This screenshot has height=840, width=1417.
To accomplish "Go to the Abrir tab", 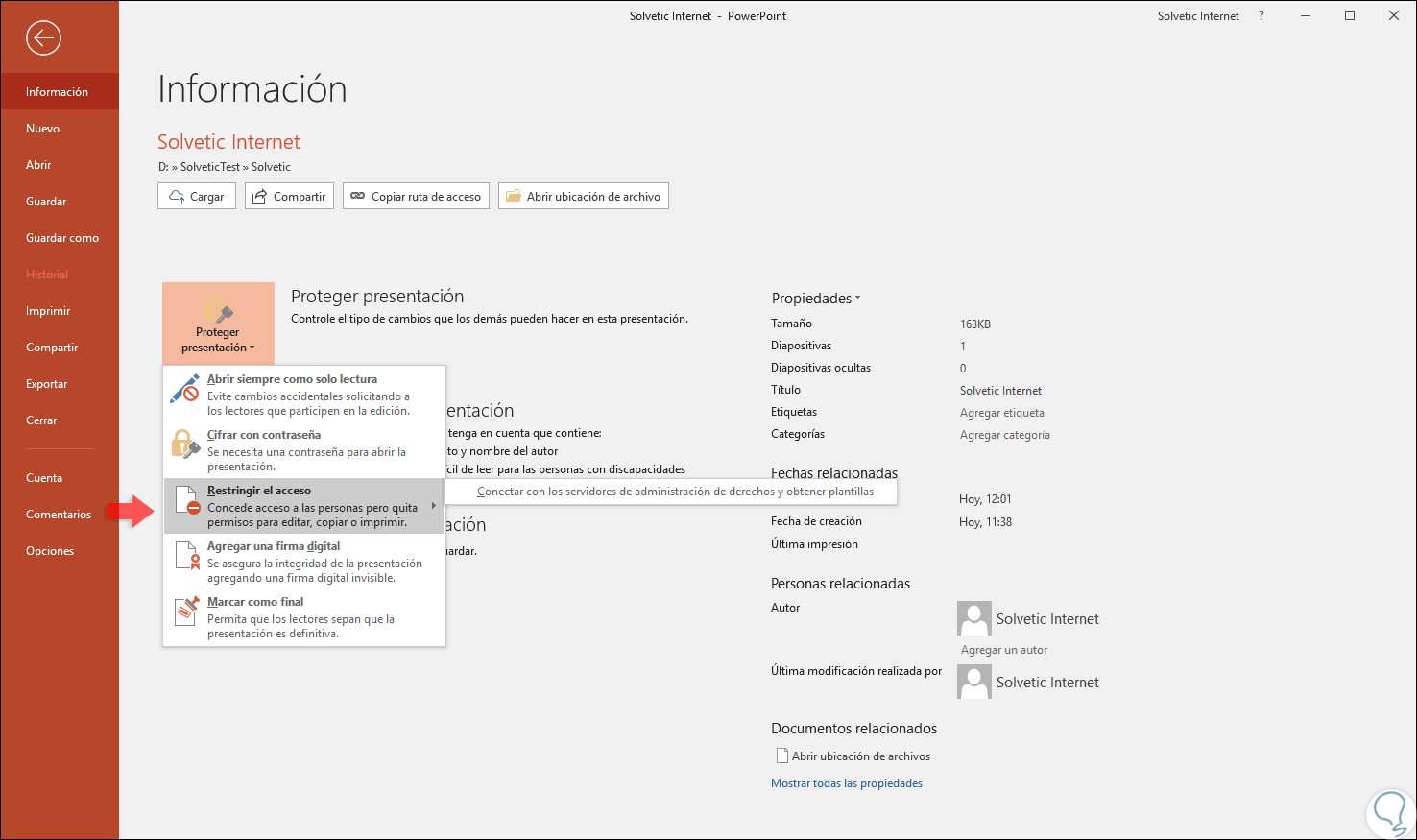I will 60,165.
